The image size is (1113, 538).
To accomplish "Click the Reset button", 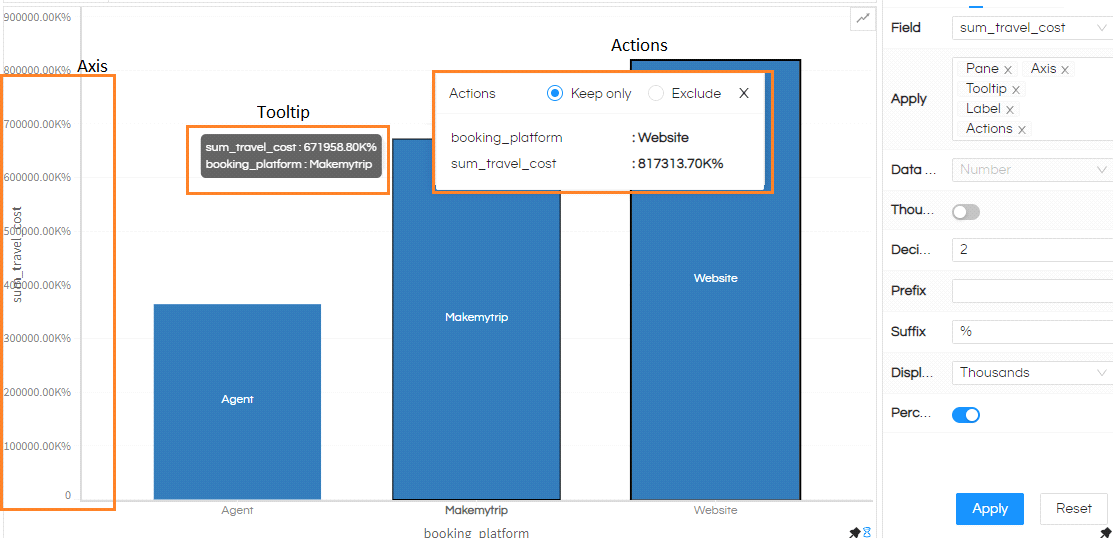I will (1073, 509).
